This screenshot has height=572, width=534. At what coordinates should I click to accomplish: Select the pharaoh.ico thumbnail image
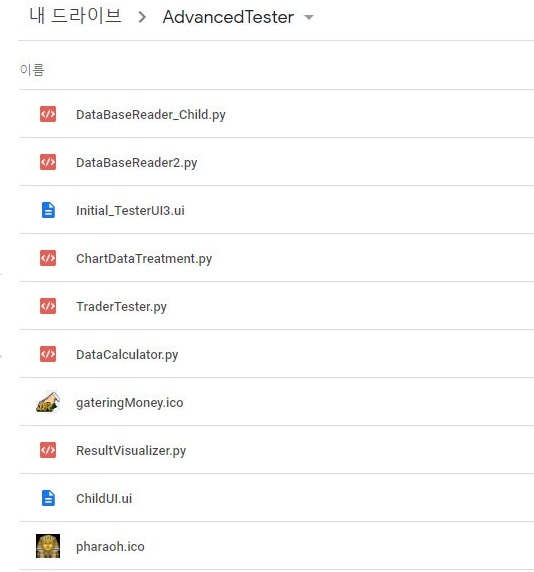[48, 546]
